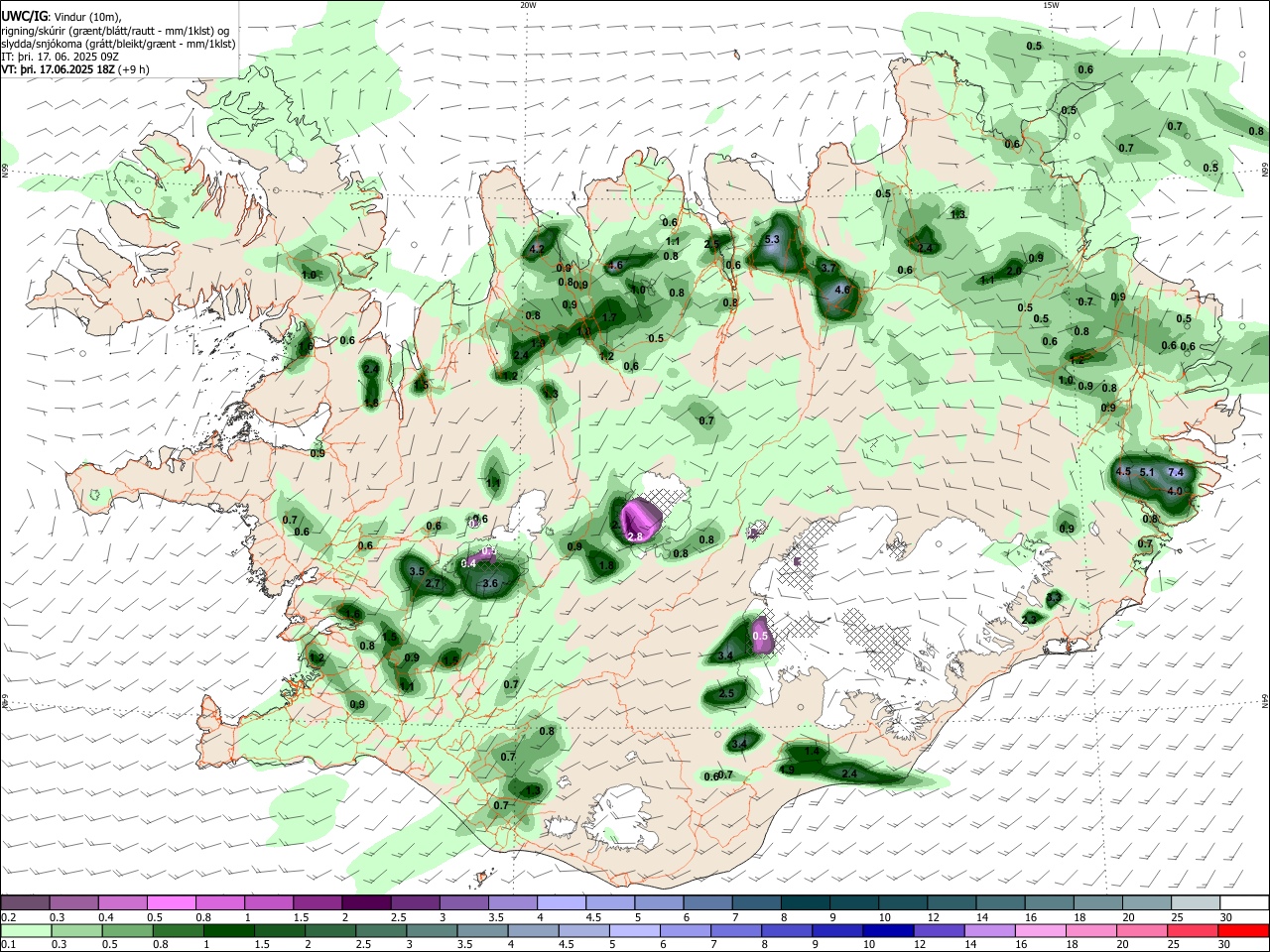
Task: Pick the bright red 30 swatch in lower legend
Action: point(1243,931)
